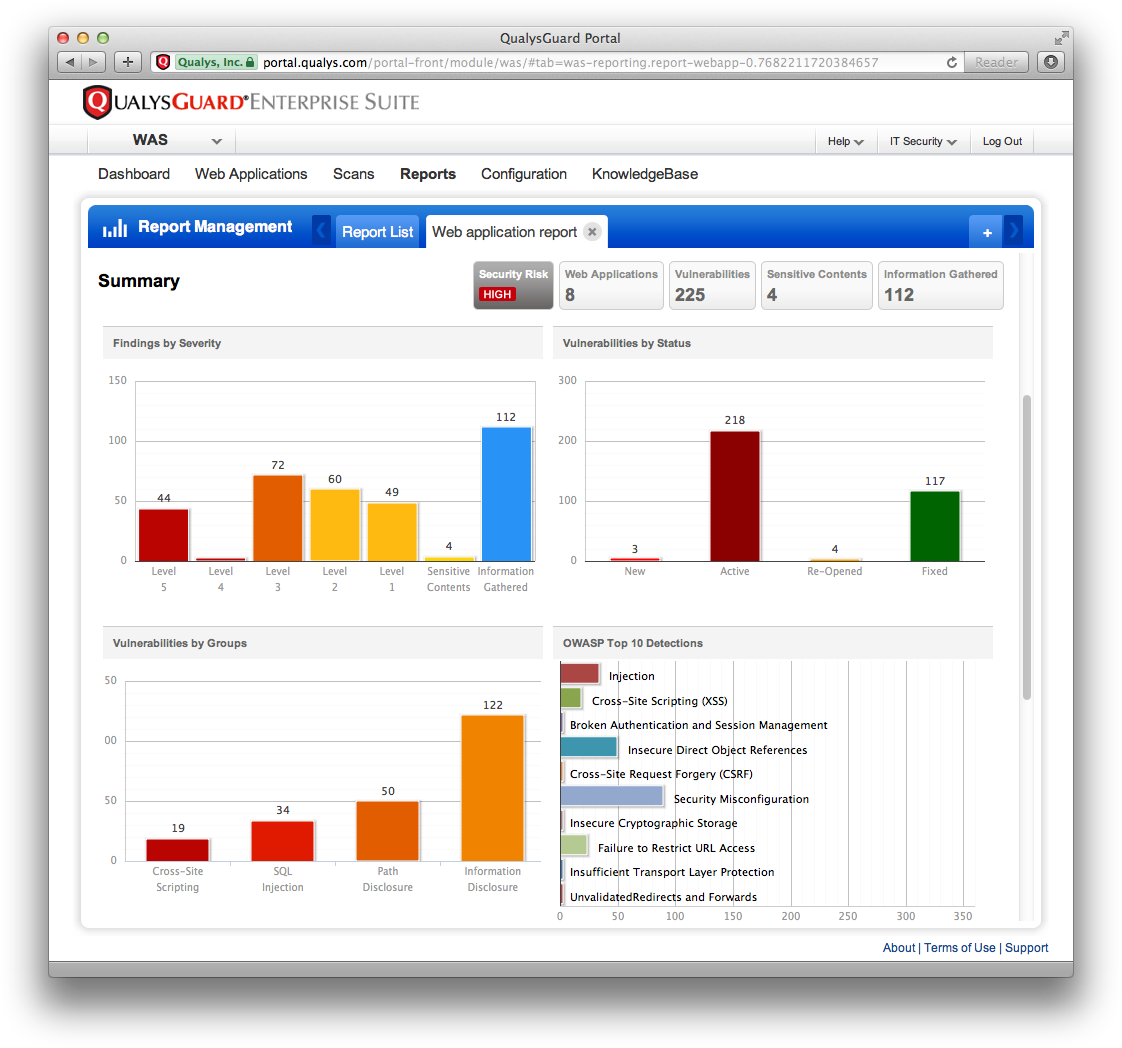The width and height of the screenshot is (1122, 1048).
Task: Click the blue Information Gathered bar showing 112
Action: 507,494
